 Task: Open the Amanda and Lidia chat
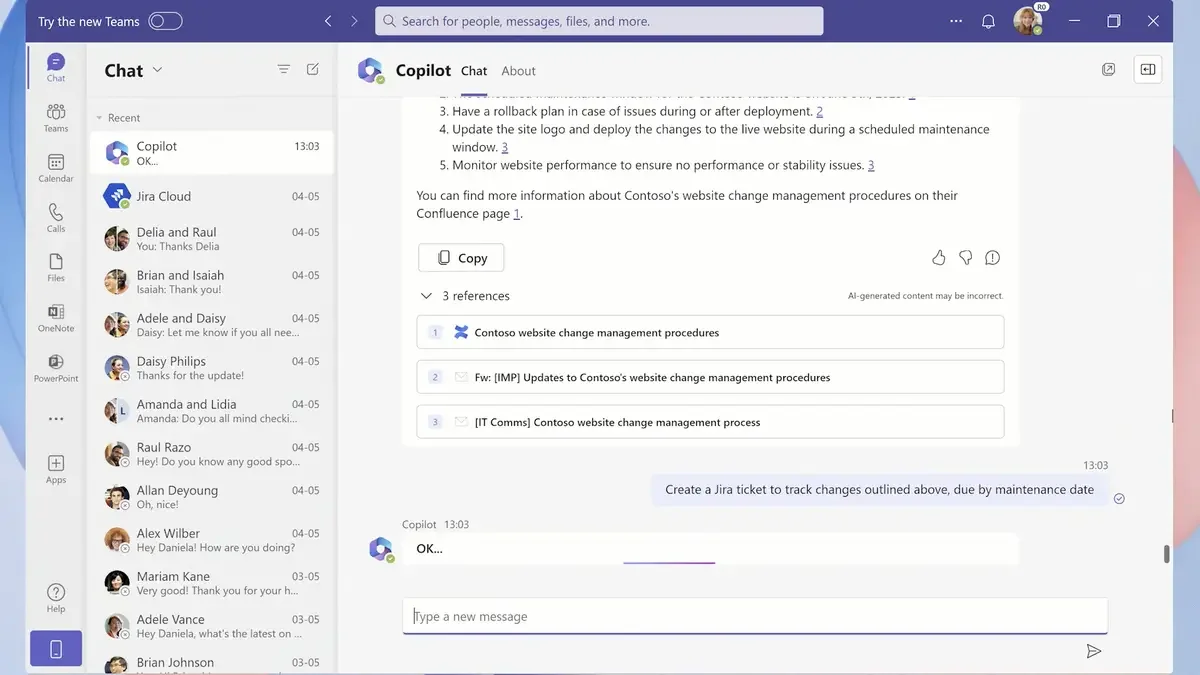click(212, 411)
